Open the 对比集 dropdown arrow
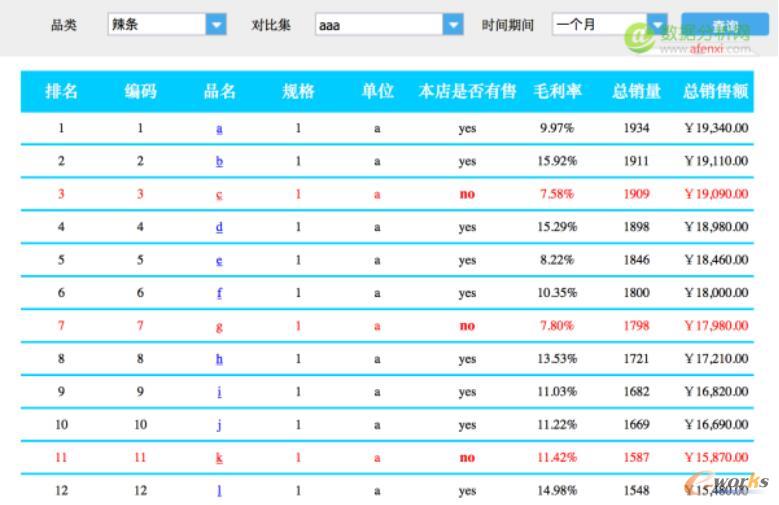779x505 pixels. pos(453,24)
